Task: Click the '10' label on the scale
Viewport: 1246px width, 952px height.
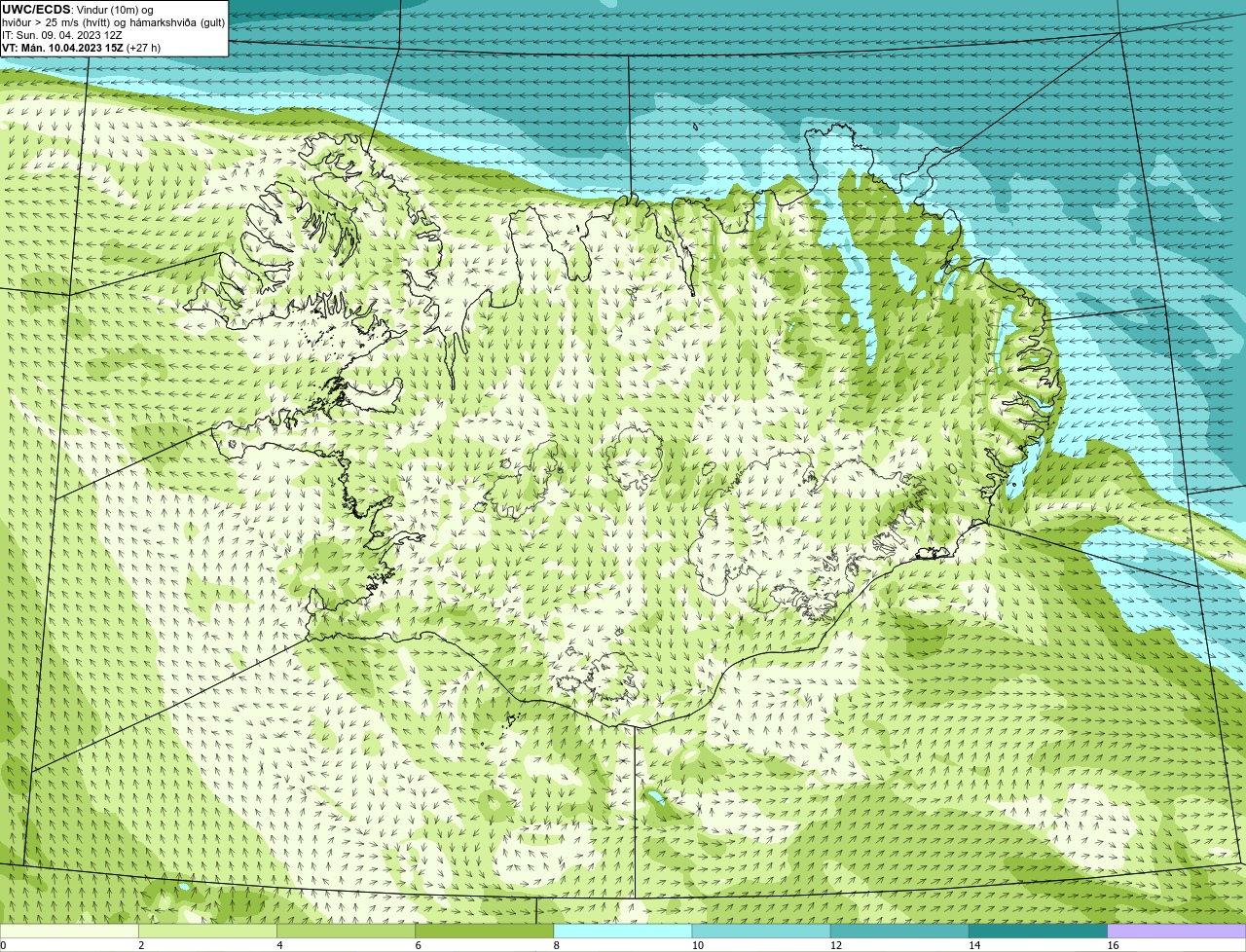Action: click(697, 945)
